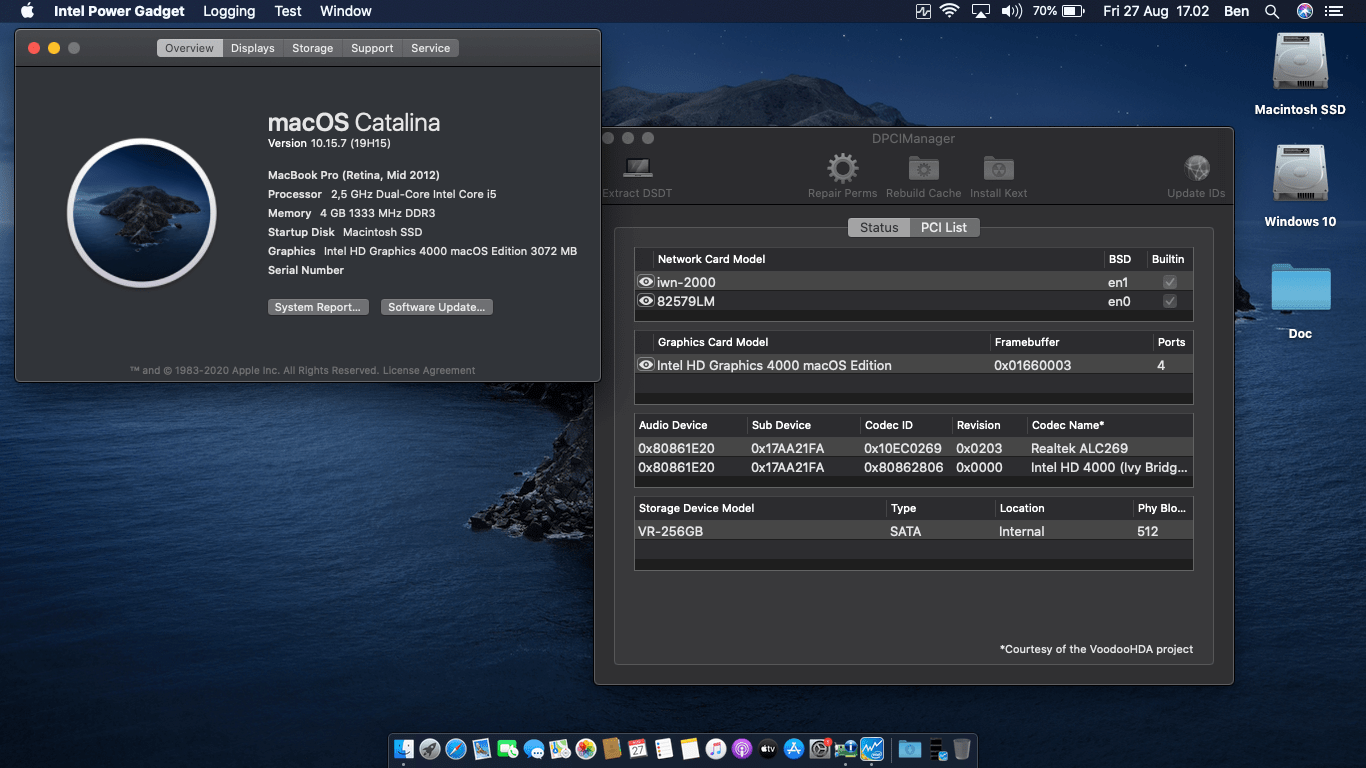Screen dimensions: 1366x768
Task: Switch to the Storage tab
Action: pyautogui.click(x=313, y=48)
